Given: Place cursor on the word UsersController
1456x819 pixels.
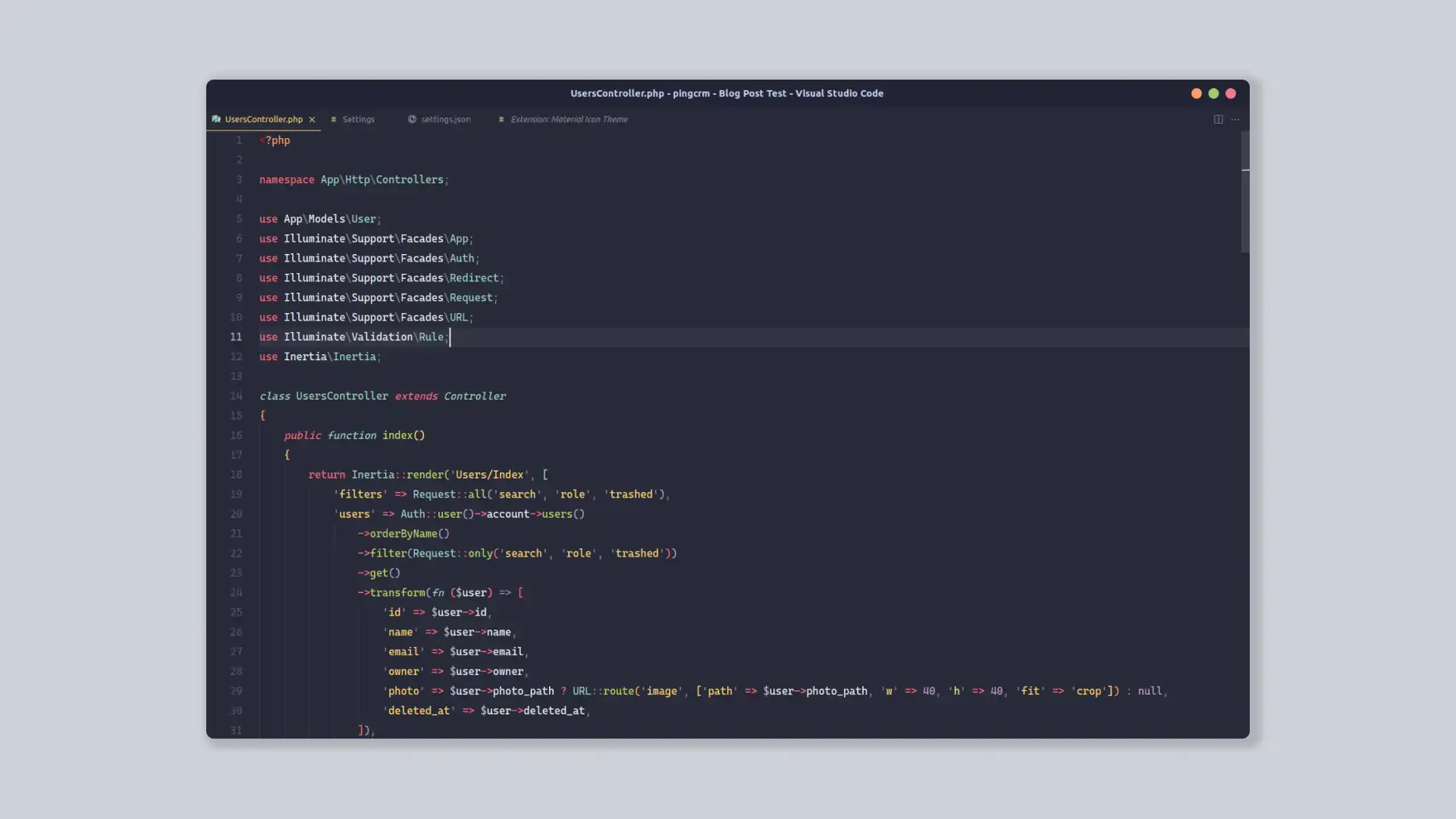Looking at the screenshot, I should tap(341, 396).
